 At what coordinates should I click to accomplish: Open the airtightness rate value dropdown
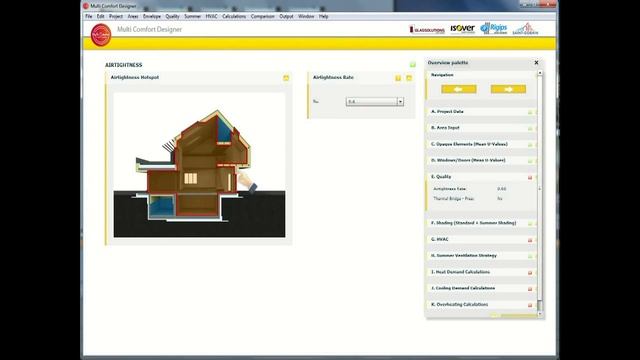click(375, 102)
